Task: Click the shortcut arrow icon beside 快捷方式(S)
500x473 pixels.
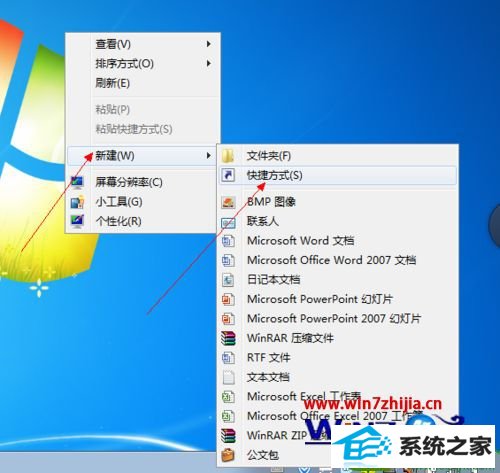Action: coord(229,175)
